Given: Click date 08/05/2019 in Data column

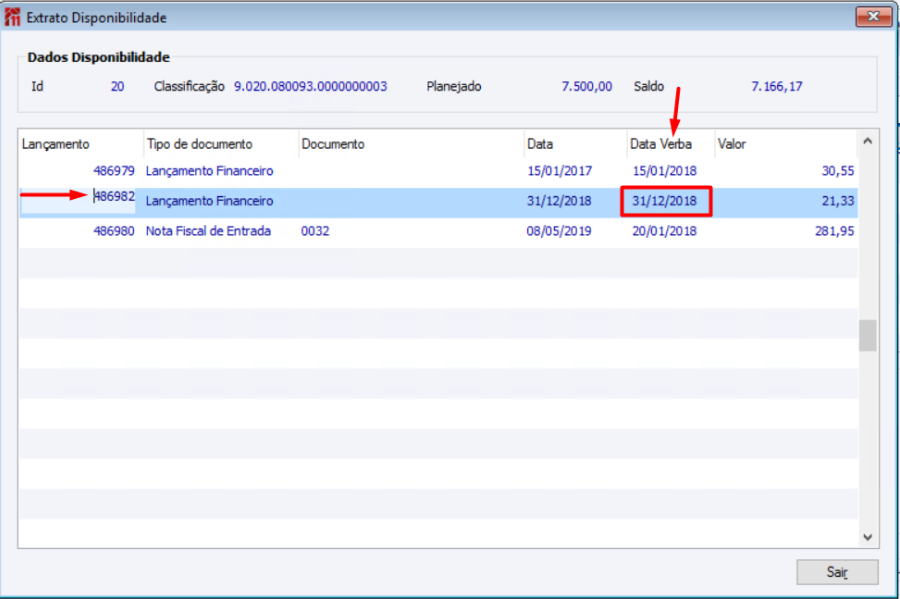Looking at the screenshot, I should [559, 231].
